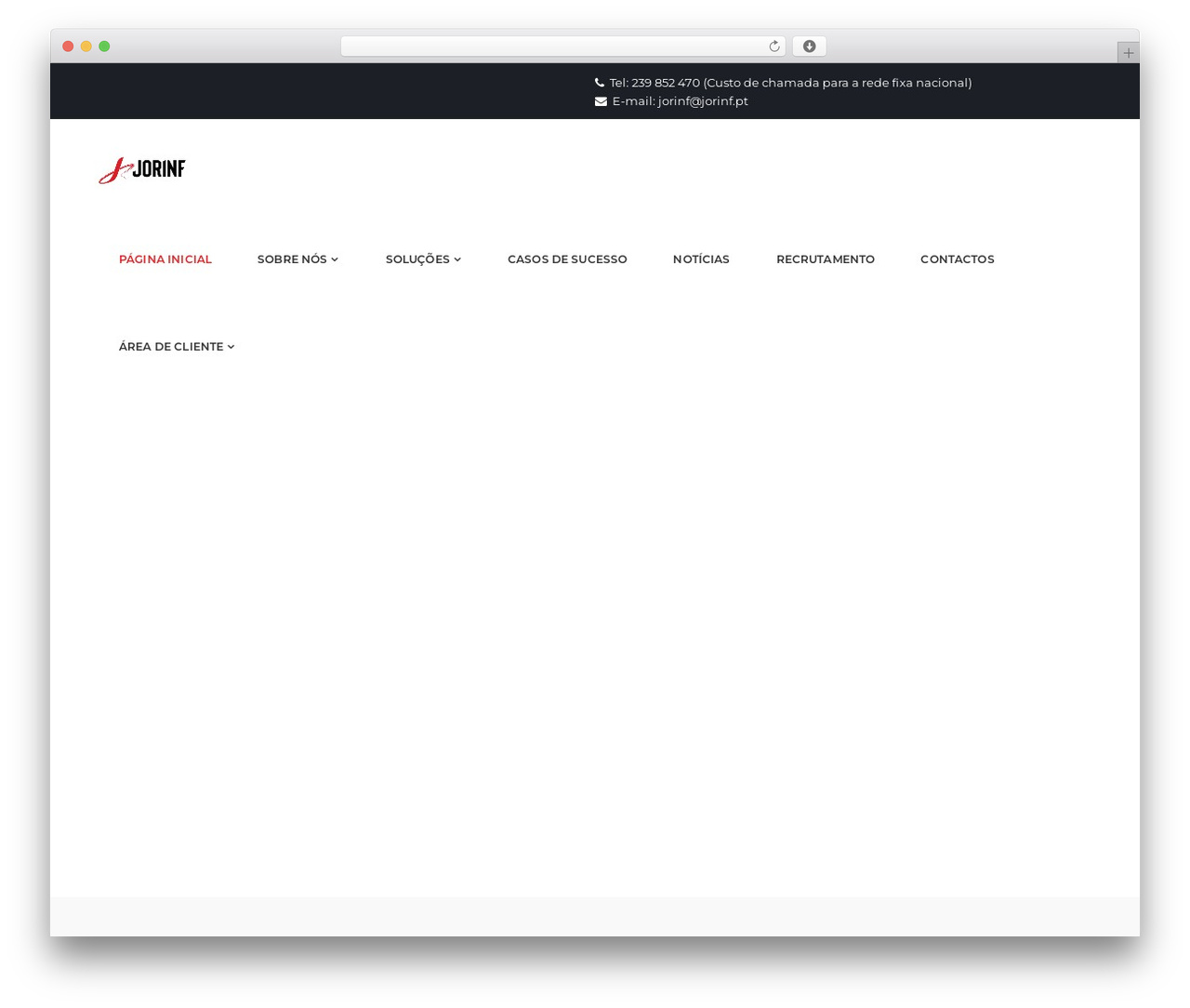Screen dimensions: 1190x1008
Task: Click the telephone number 239 852 470 text
Action: (x=666, y=83)
